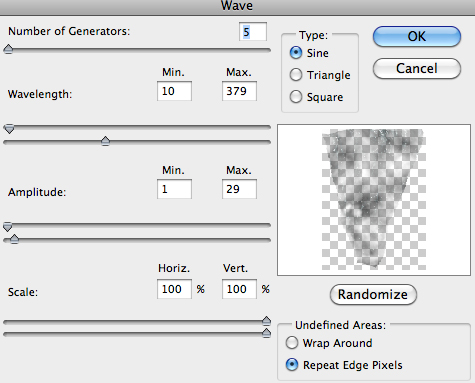The image size is (475, 383).
Task: Click the Scale Vert. percent field
Action: [239, 289]
